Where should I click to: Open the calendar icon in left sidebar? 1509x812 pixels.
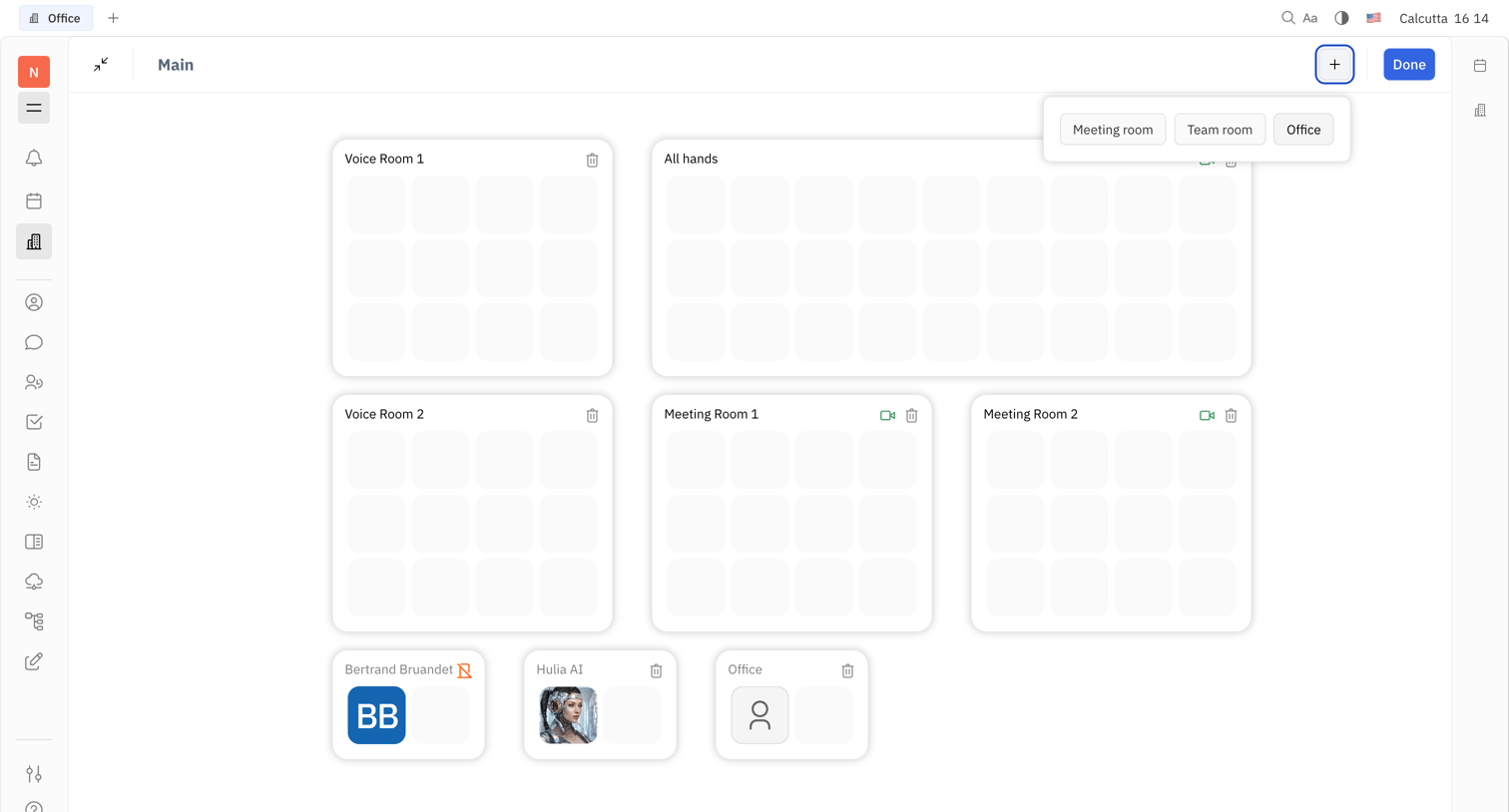[34, 202]
